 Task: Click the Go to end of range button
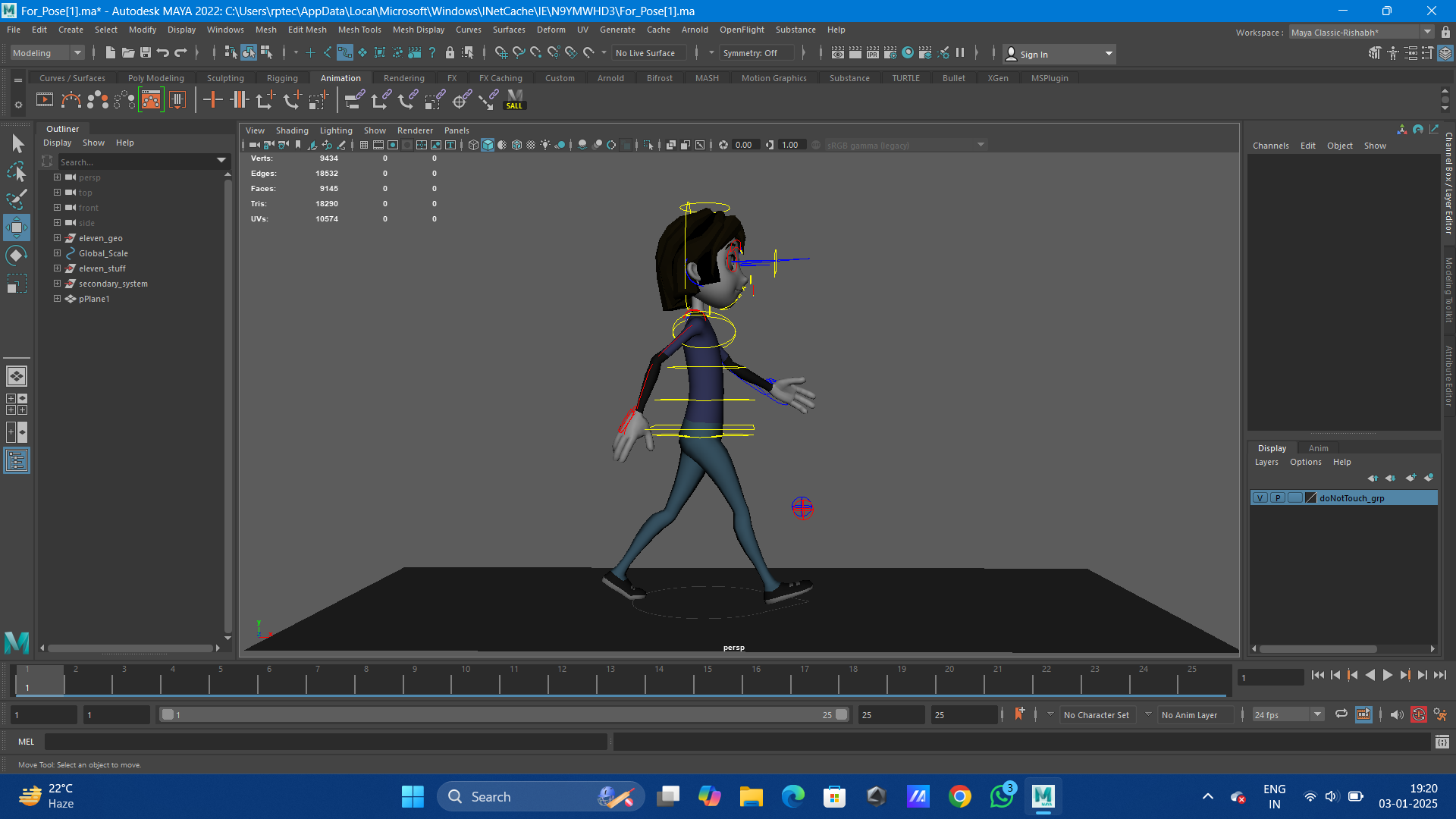click(x=1440, y=675)
